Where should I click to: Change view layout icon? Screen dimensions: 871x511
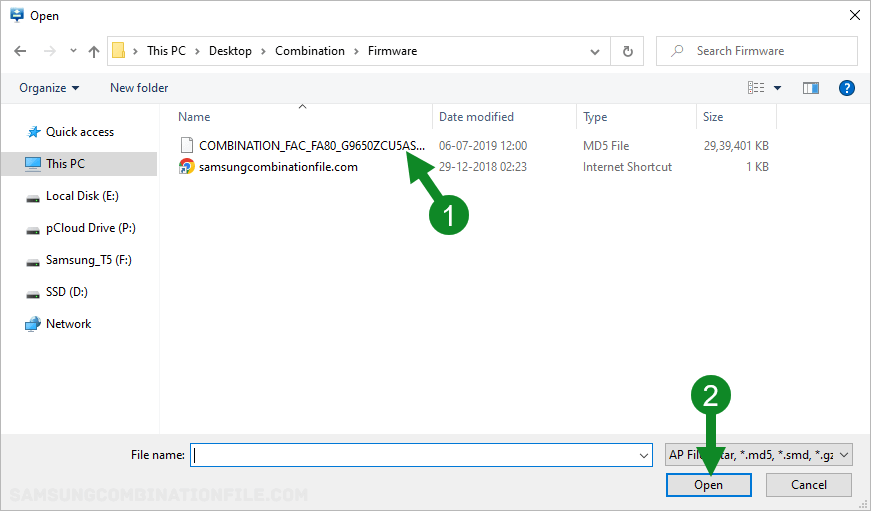click(755, 88)
